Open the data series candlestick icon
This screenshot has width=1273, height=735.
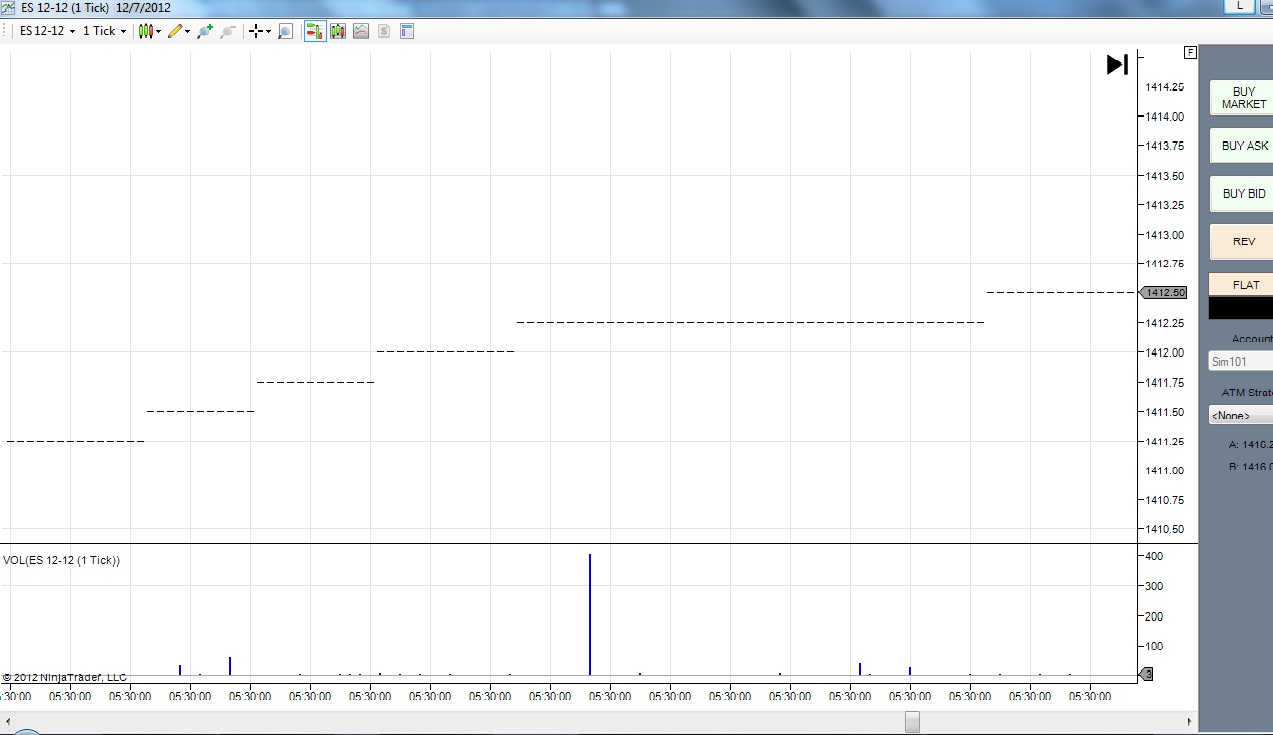tap(338, 31)
